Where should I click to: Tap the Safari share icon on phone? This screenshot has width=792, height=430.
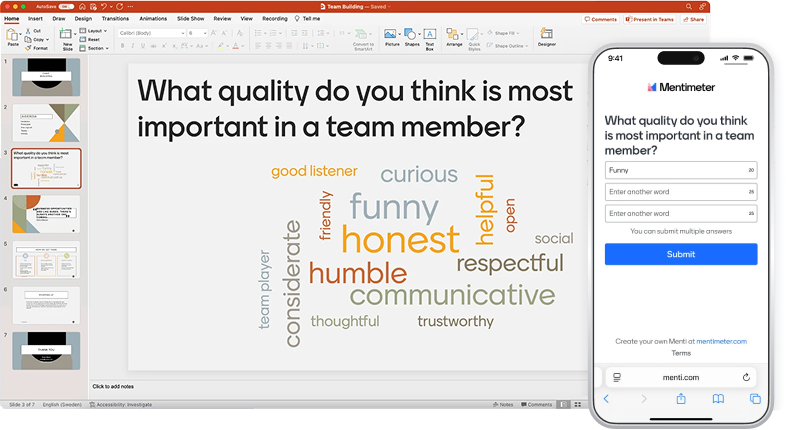[681, 398]
